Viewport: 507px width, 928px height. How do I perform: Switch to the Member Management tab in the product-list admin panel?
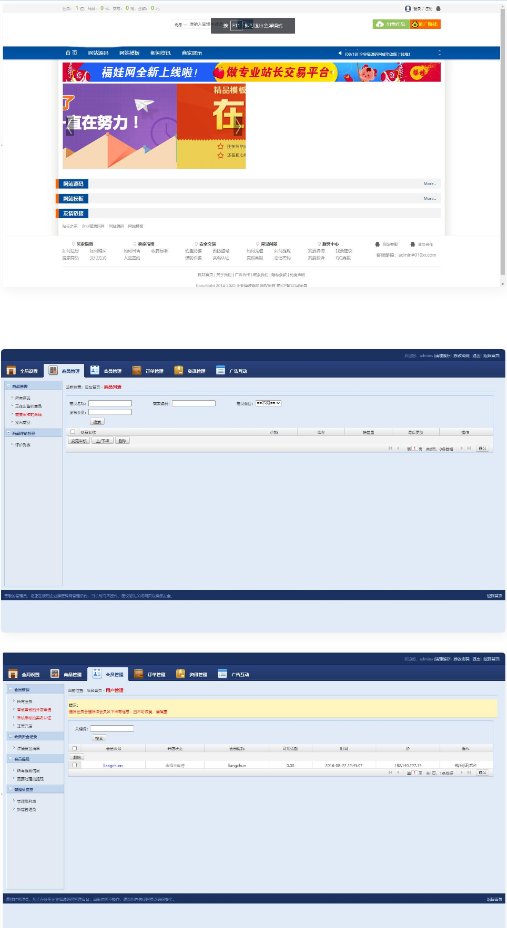point(107,370)
